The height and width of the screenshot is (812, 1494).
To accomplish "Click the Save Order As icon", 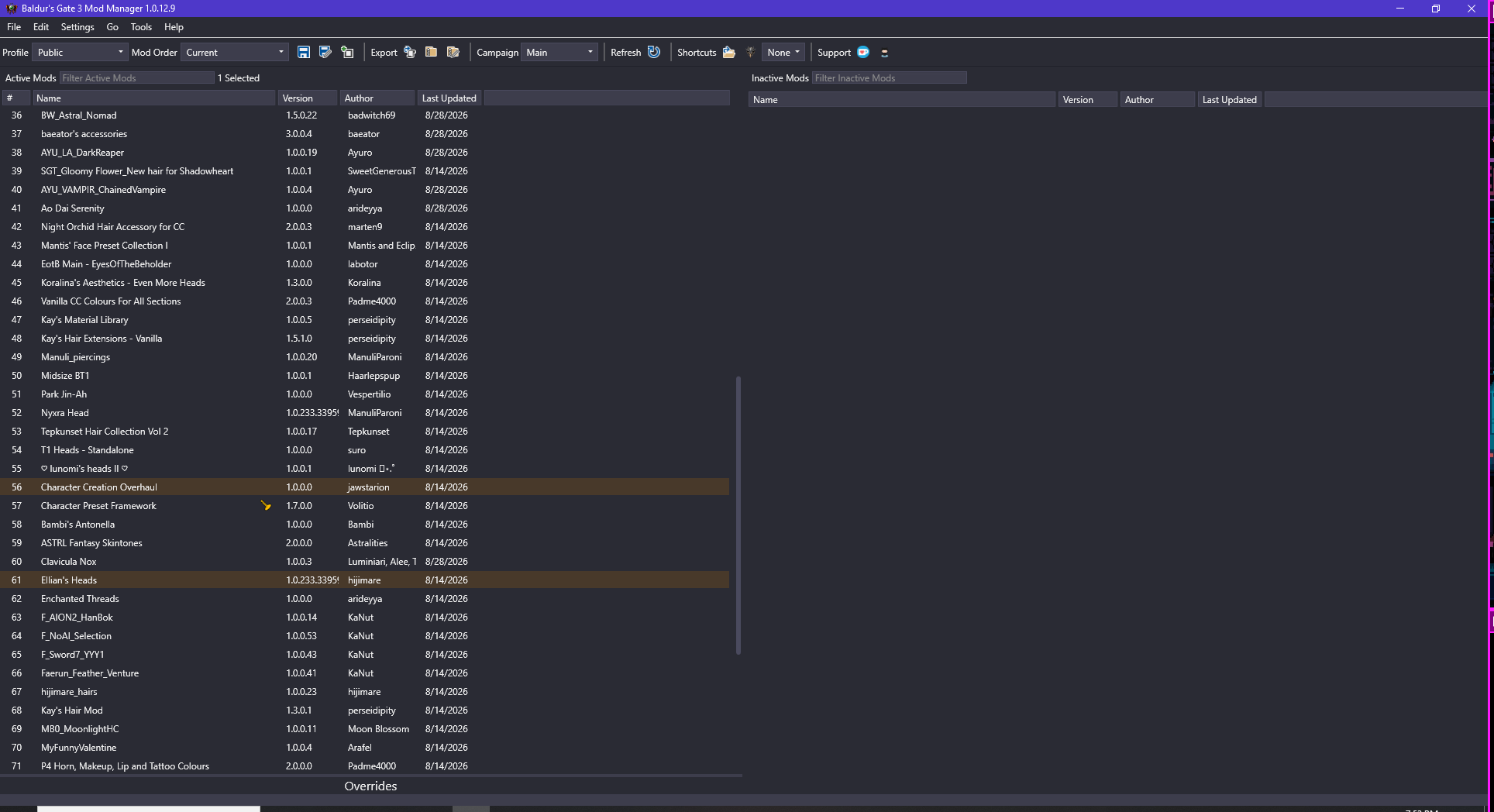I will click(x=325, y=52).
